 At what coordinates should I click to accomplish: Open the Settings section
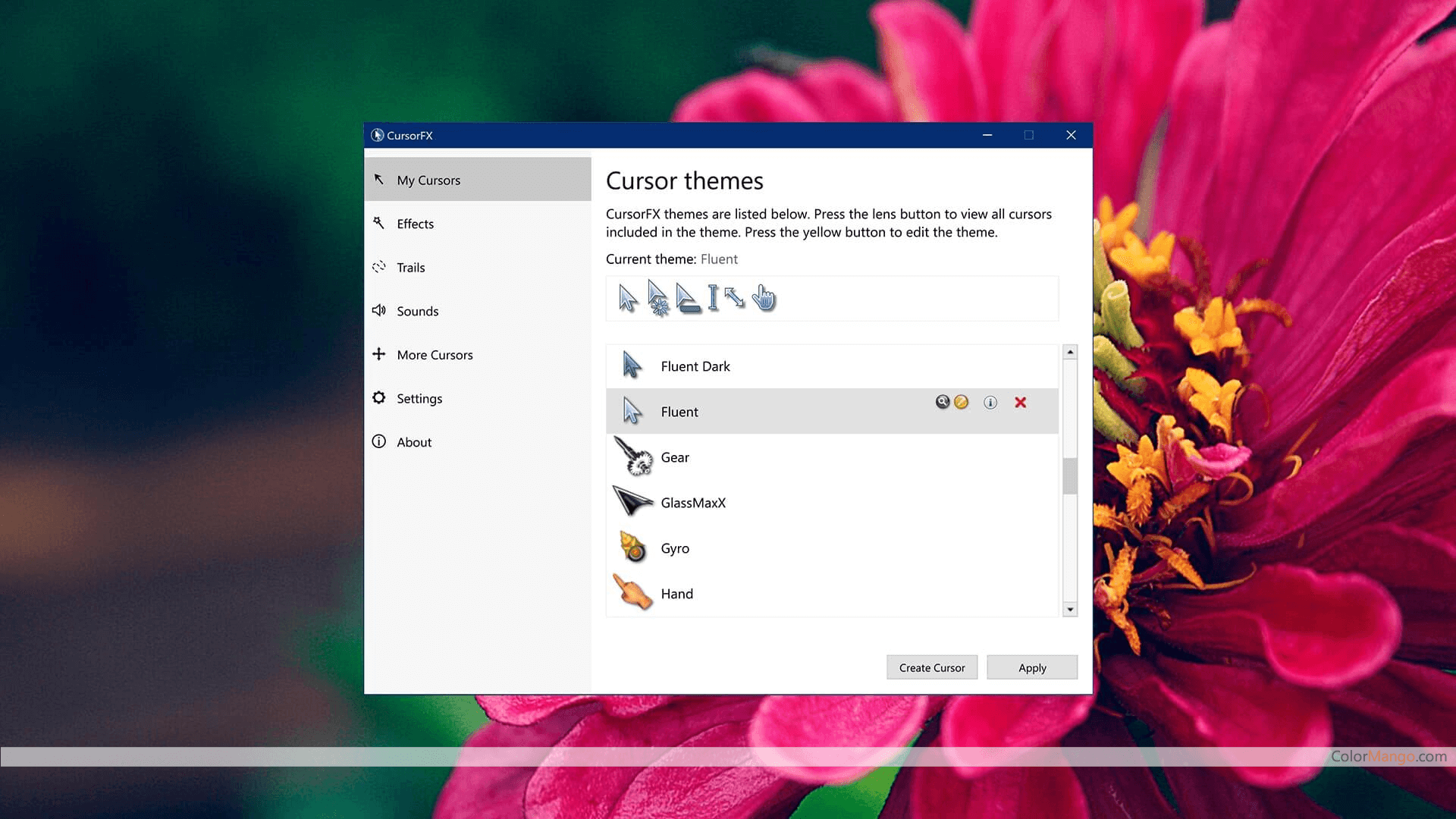(478, 398)
